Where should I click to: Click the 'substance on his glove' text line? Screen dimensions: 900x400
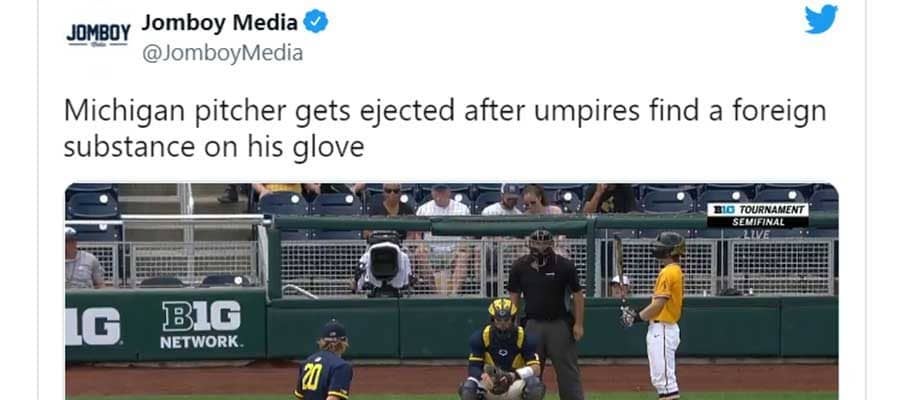(x=214, y=148)
